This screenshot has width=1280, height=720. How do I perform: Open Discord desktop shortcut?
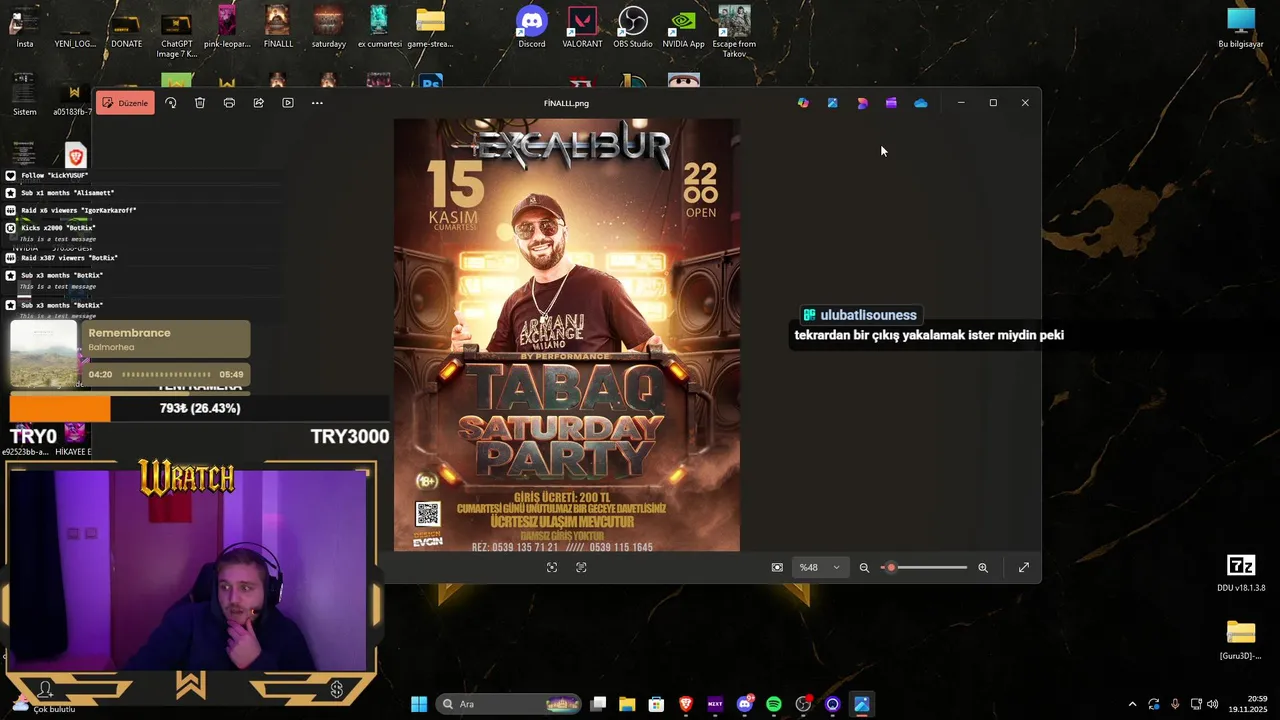point(532,27)
